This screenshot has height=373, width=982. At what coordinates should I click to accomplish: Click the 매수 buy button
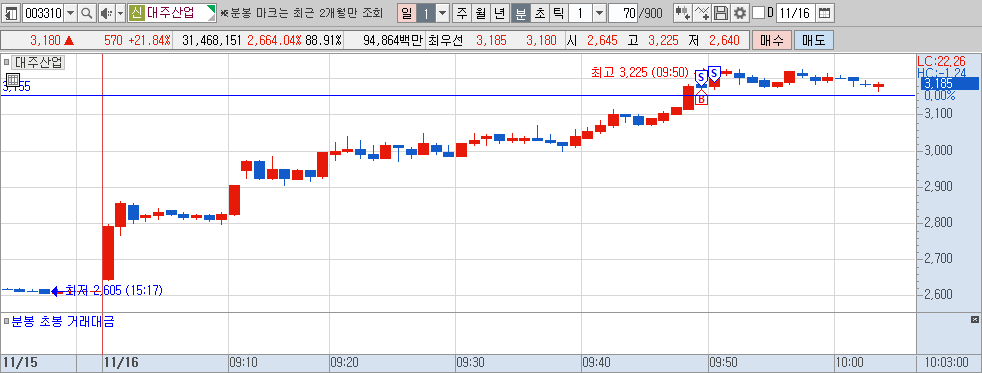click(x=772, y=41)
